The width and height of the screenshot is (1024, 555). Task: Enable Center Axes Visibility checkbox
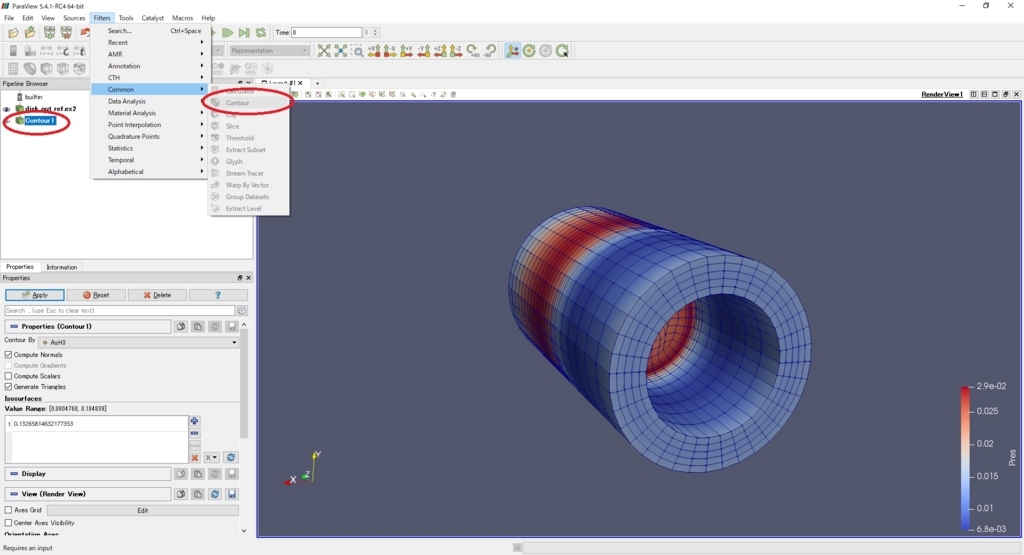point(8,523)
